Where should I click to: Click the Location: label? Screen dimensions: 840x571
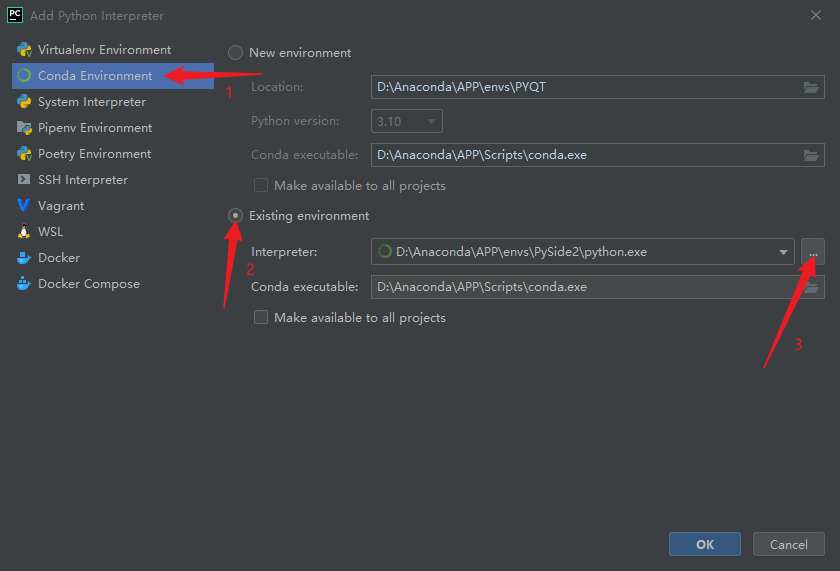coord(277,87)
